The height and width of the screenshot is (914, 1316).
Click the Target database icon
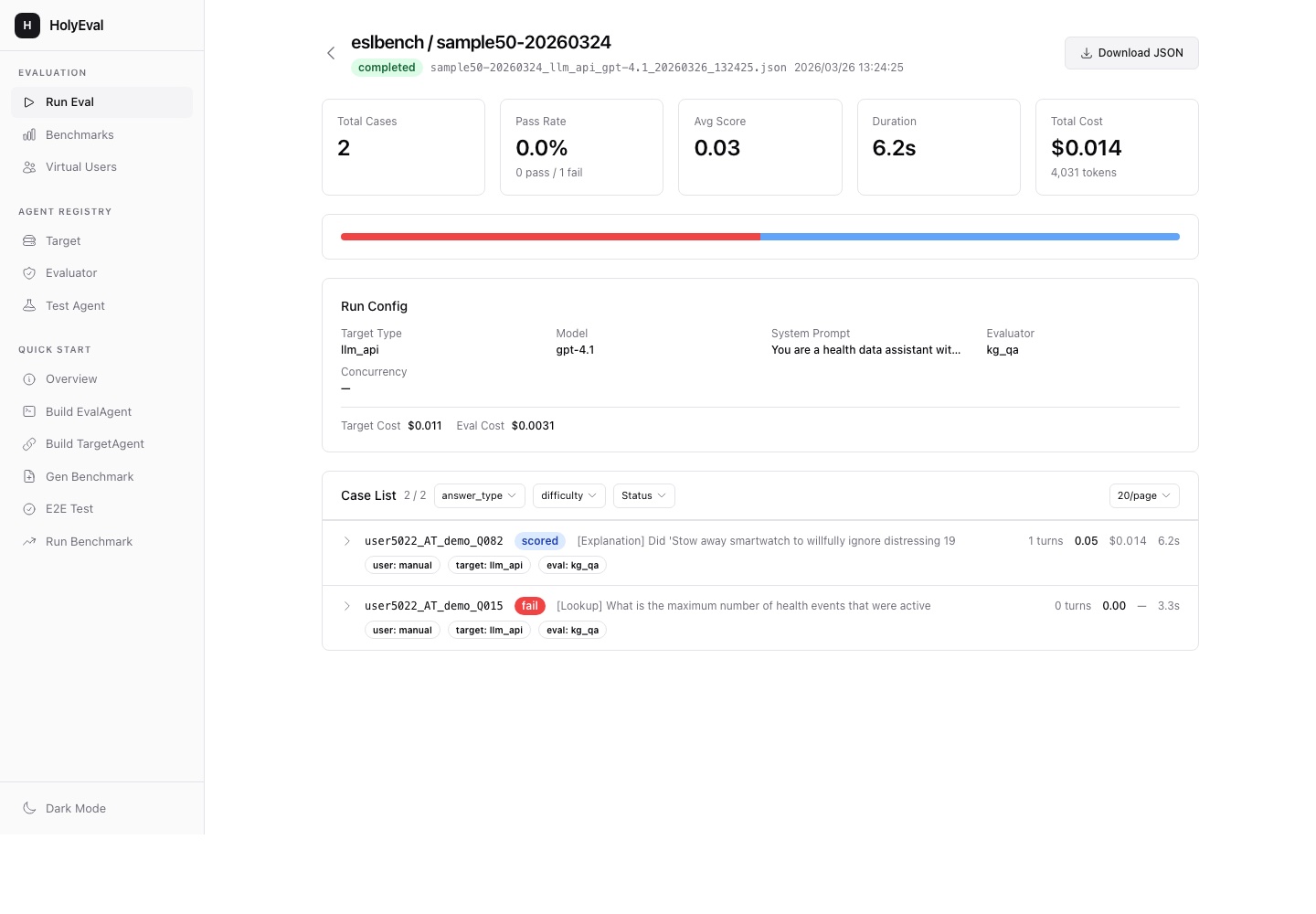(29, 241)
